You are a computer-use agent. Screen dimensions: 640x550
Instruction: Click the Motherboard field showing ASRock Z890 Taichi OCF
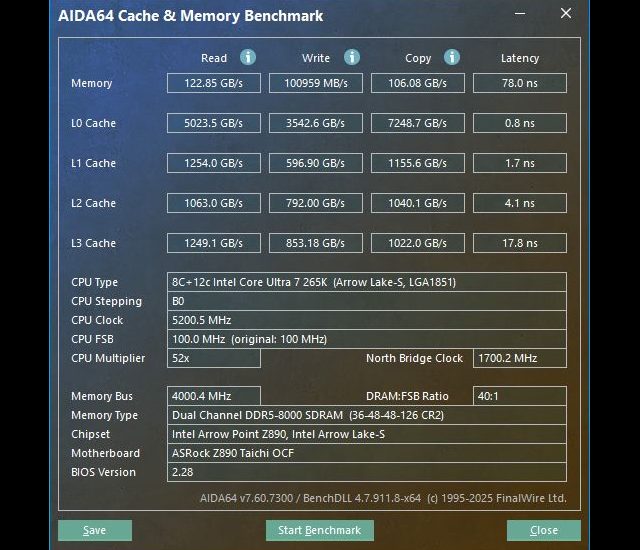point(366,453)
